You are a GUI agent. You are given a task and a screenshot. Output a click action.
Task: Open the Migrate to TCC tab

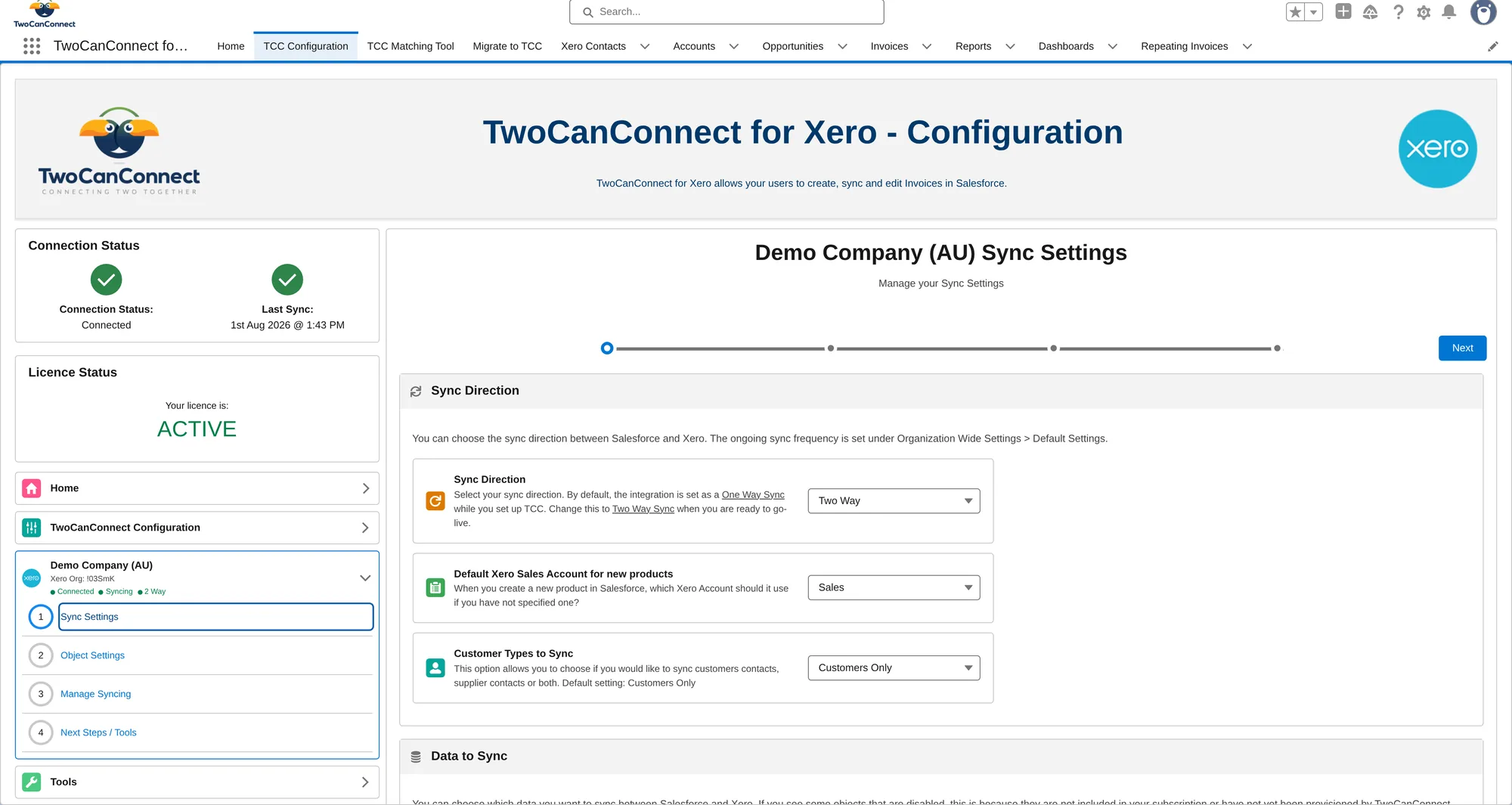click(507, 46)
